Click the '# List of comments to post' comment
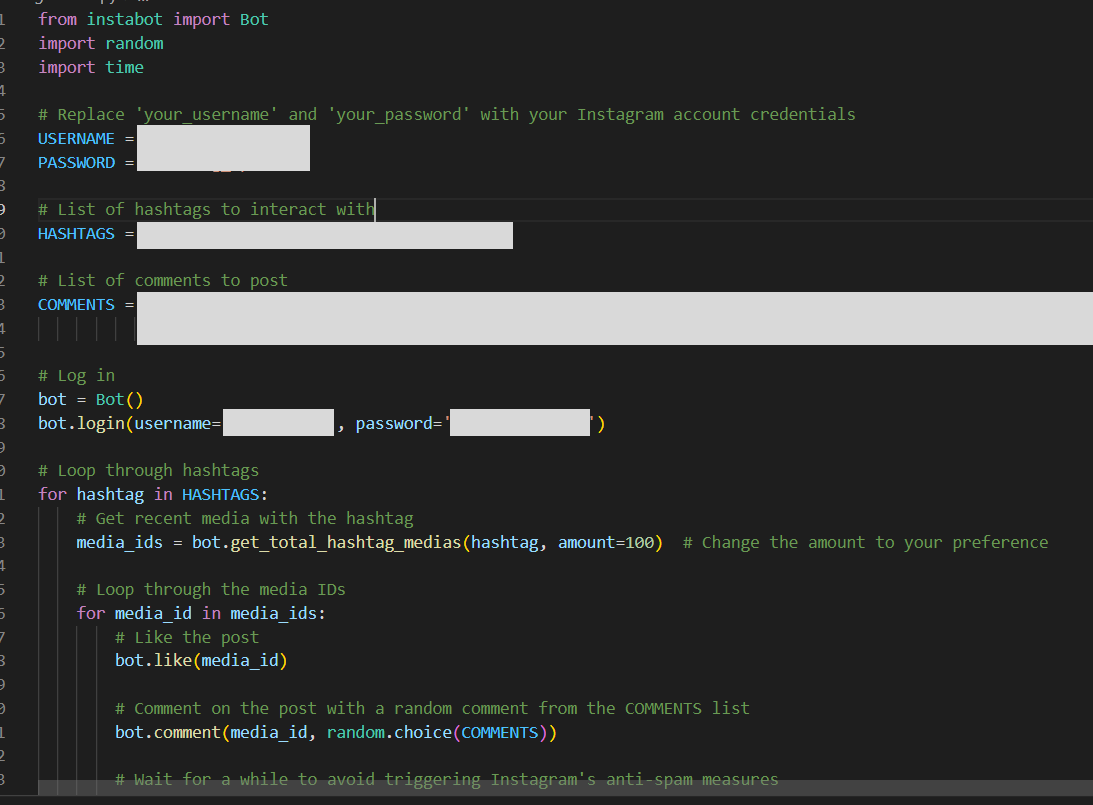The image size is (1093, 805). tap(162, 280)
